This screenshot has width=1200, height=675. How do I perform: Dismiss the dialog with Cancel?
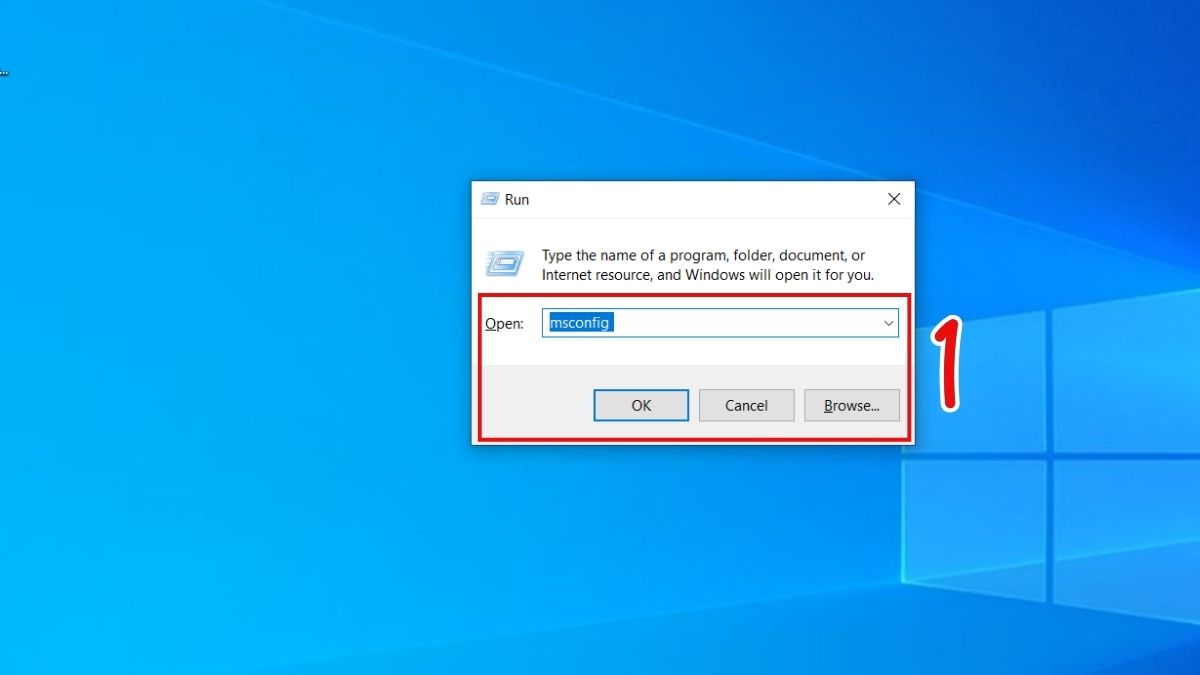click(x=746, y=405)
